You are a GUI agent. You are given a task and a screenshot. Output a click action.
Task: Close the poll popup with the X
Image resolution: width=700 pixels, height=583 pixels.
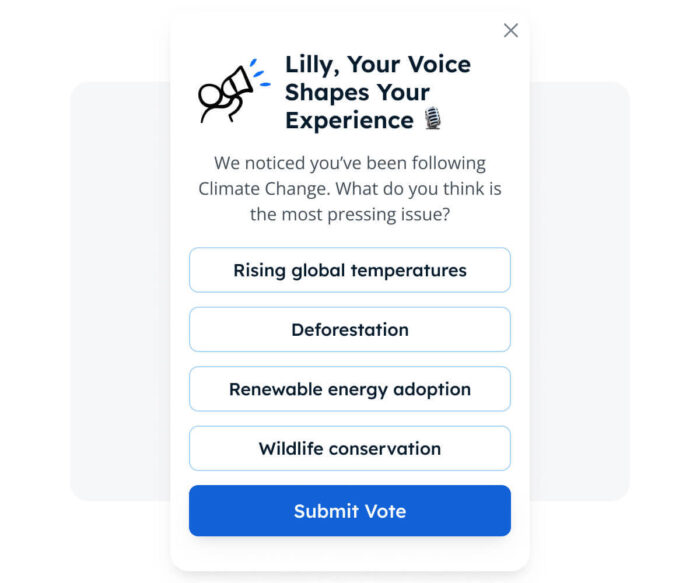511,31
